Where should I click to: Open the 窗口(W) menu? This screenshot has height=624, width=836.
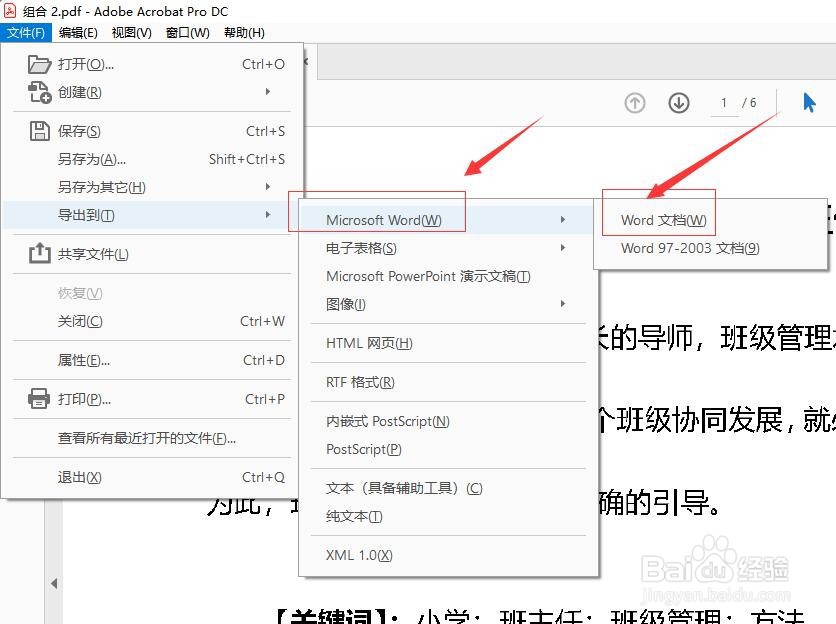[188, 33]
